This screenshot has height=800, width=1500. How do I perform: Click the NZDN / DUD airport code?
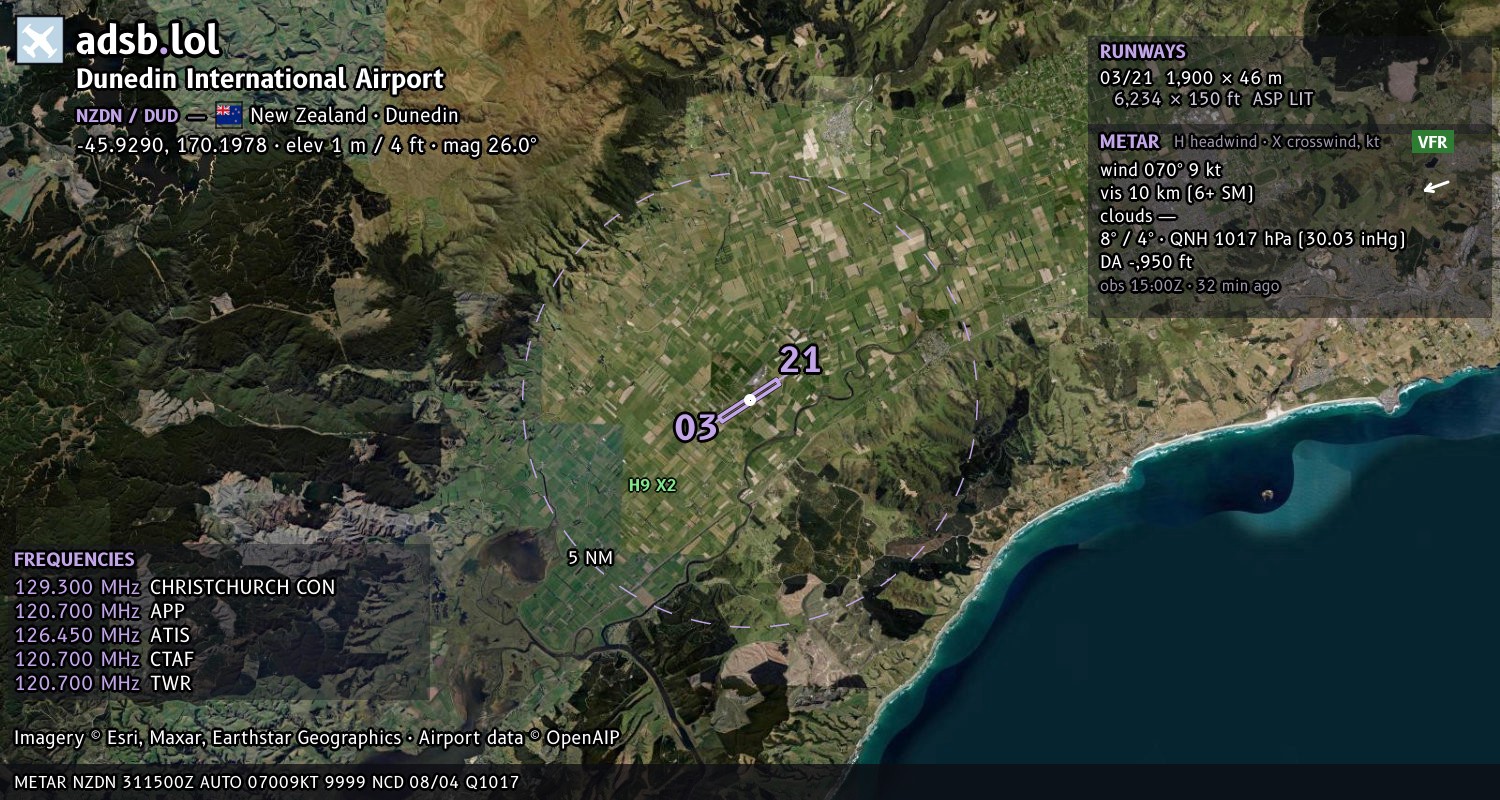127,115
